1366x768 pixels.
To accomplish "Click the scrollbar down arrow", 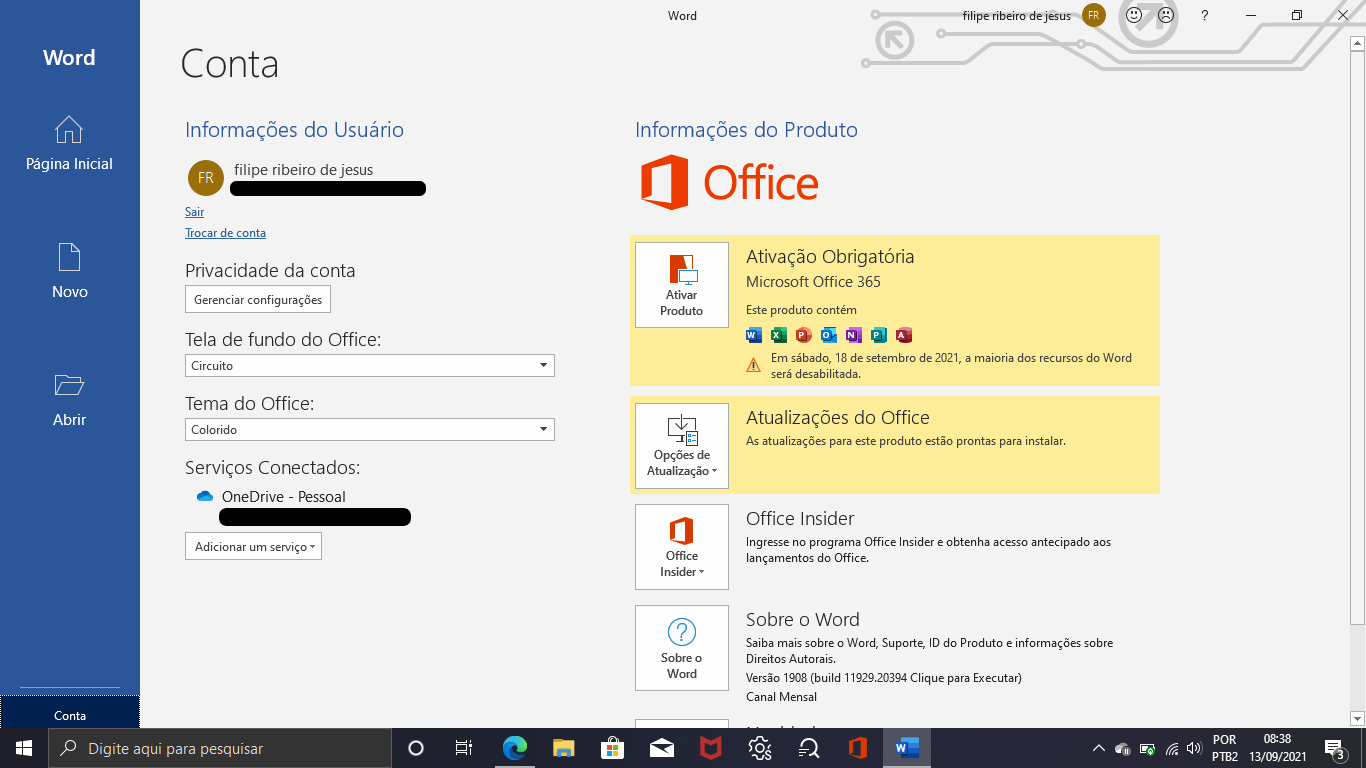I will [1357, 718].
